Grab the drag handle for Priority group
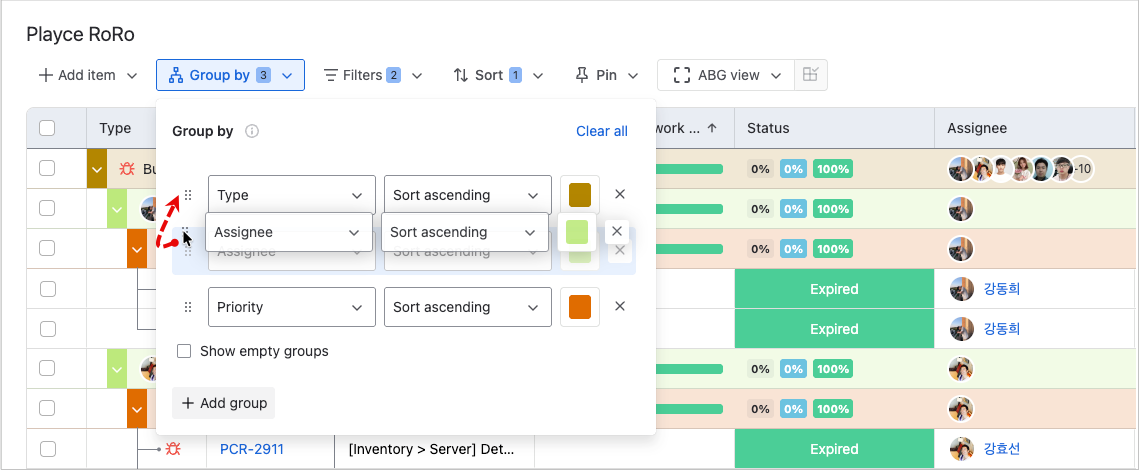This screenshot has height=470, width=1139. [188, 307]
